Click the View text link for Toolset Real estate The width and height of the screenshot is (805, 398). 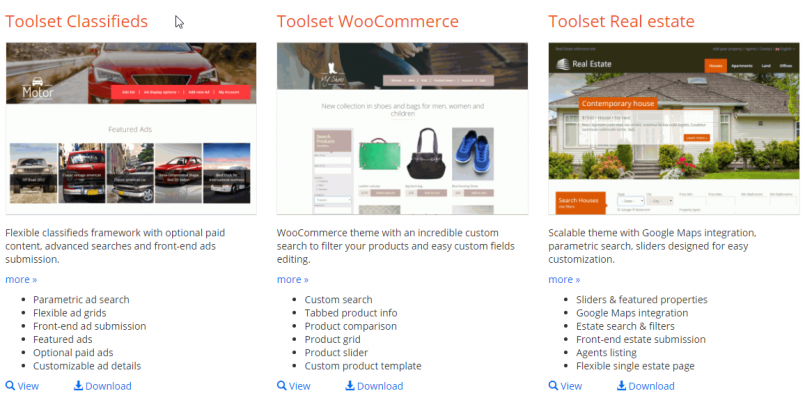[571, 386]
